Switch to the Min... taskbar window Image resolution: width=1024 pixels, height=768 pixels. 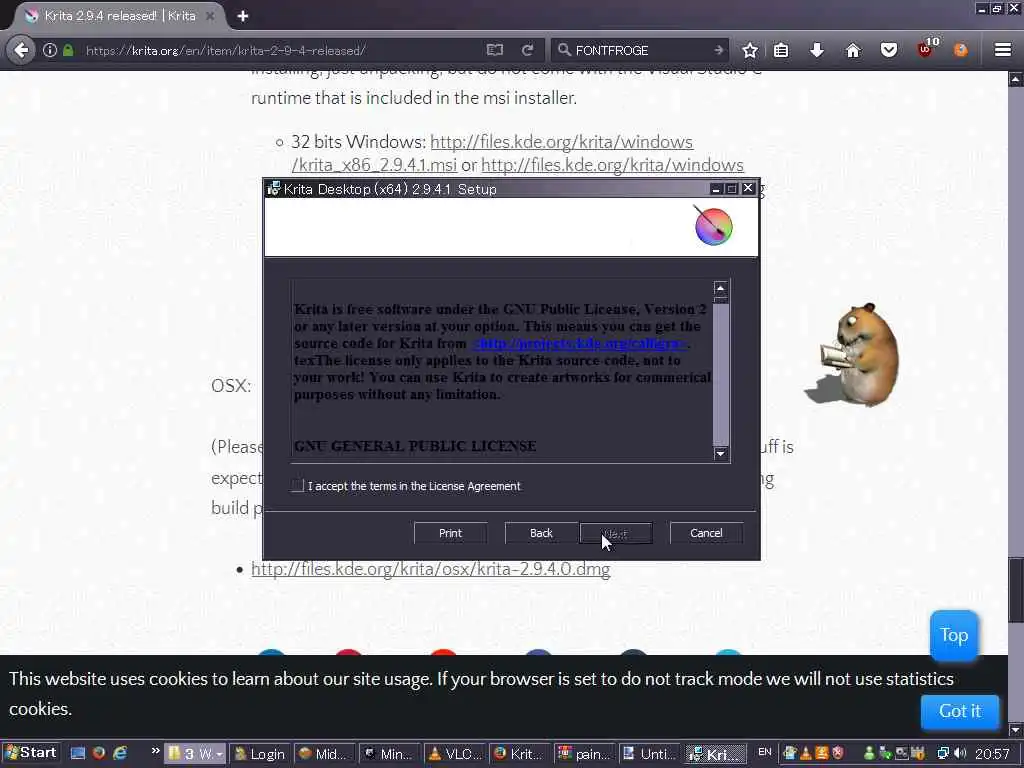[x=389, y=754]
